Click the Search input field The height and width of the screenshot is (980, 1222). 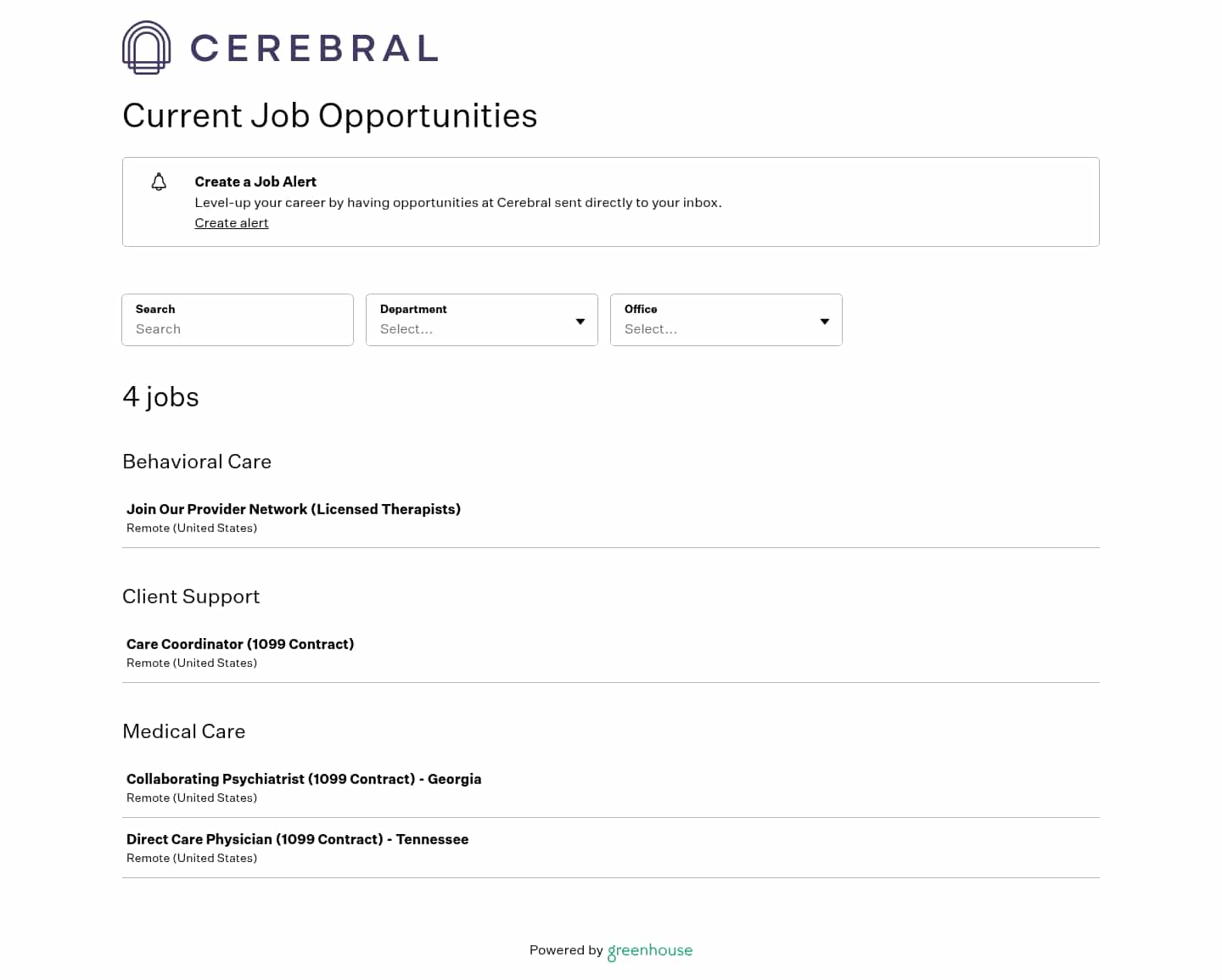238,329
